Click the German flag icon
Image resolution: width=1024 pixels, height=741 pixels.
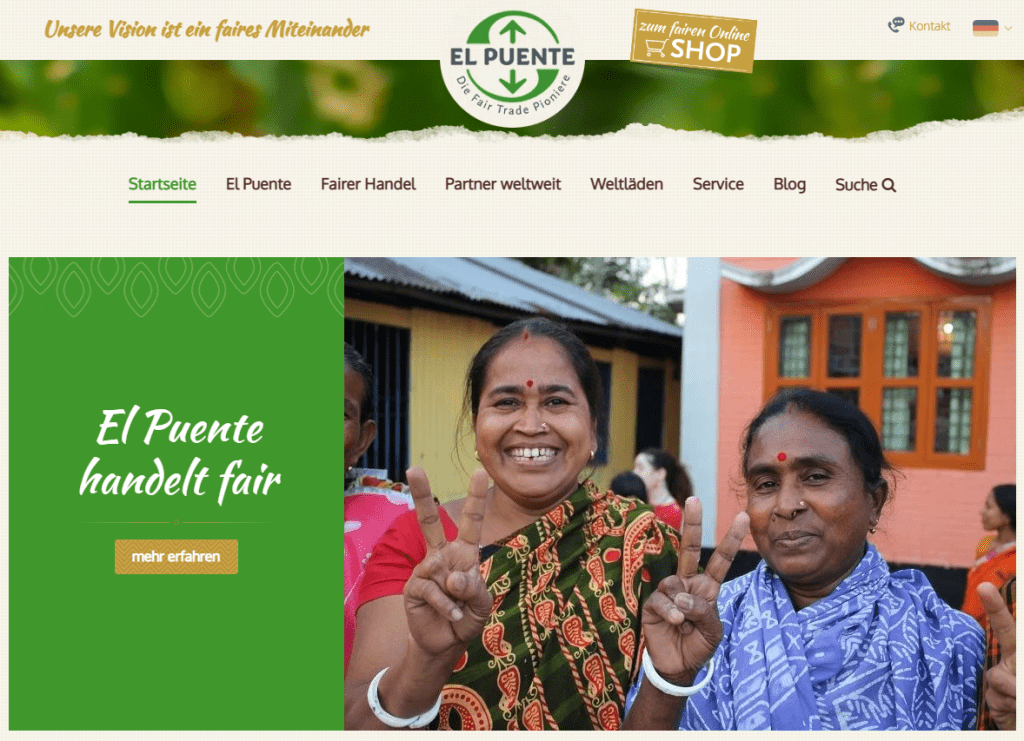point(985,27)
